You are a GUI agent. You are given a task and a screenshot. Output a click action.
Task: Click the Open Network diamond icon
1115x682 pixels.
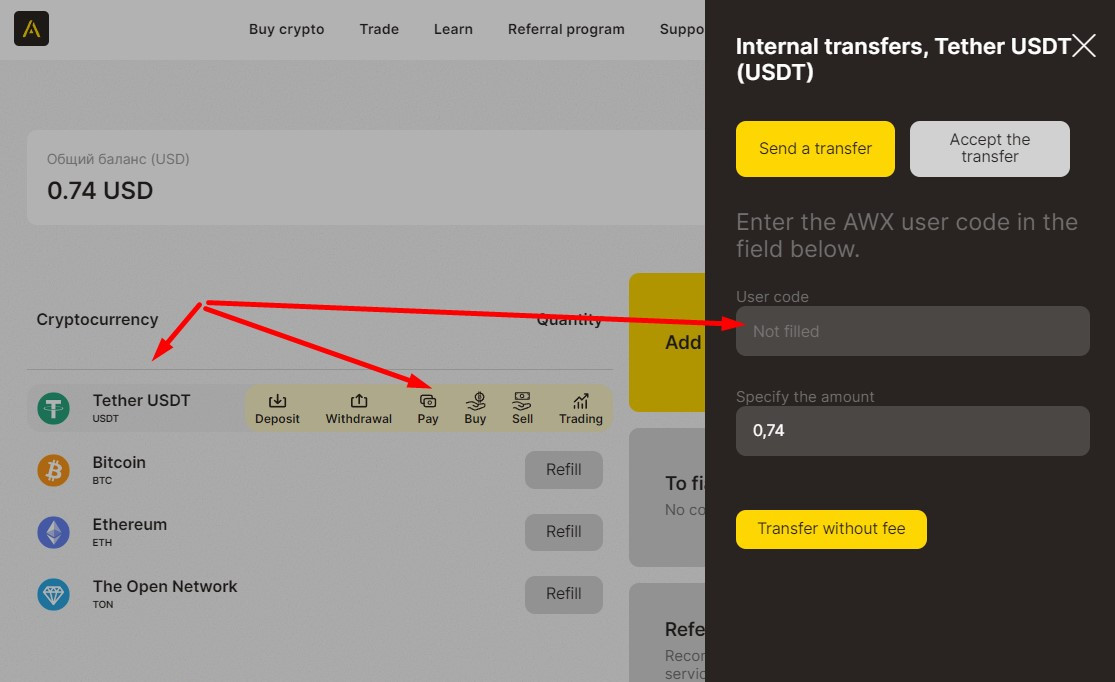coord(54,594)
